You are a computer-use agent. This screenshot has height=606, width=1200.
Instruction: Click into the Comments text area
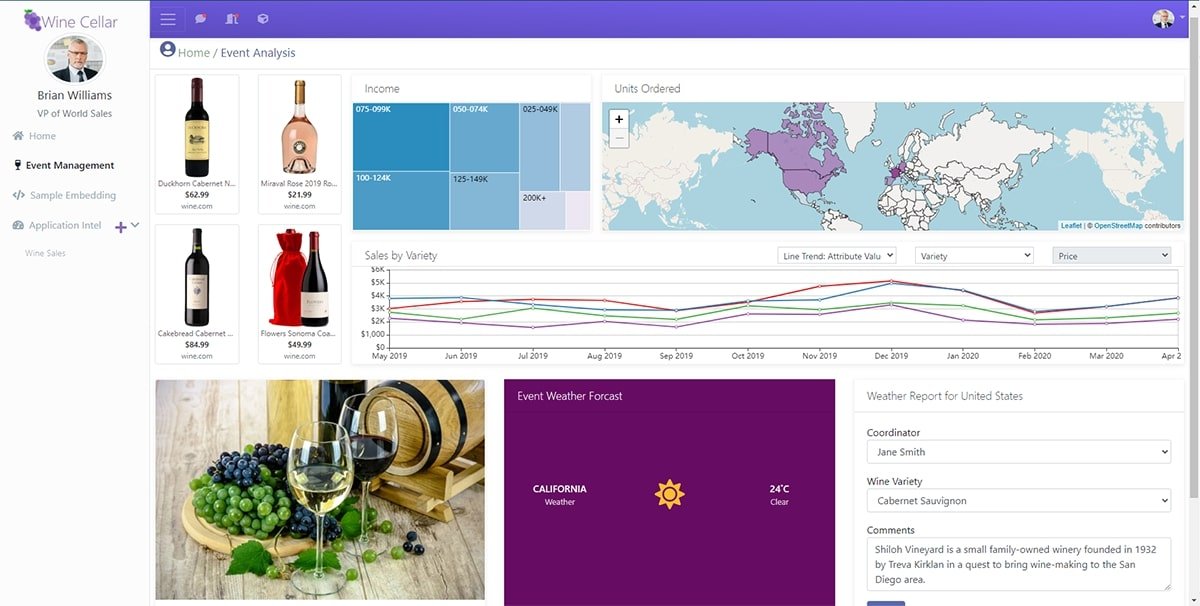pyautogui.click(x=1018, y=565)
